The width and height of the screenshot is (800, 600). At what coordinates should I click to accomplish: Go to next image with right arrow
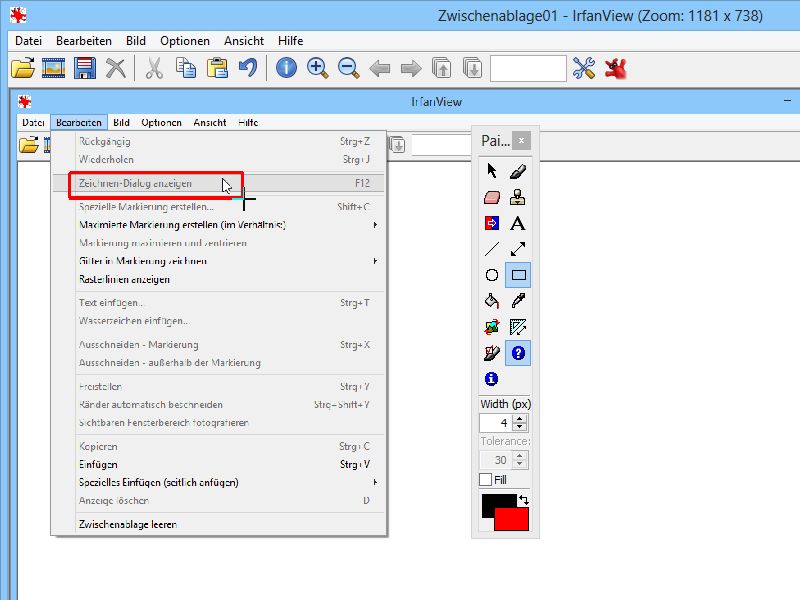pos(411,68)
